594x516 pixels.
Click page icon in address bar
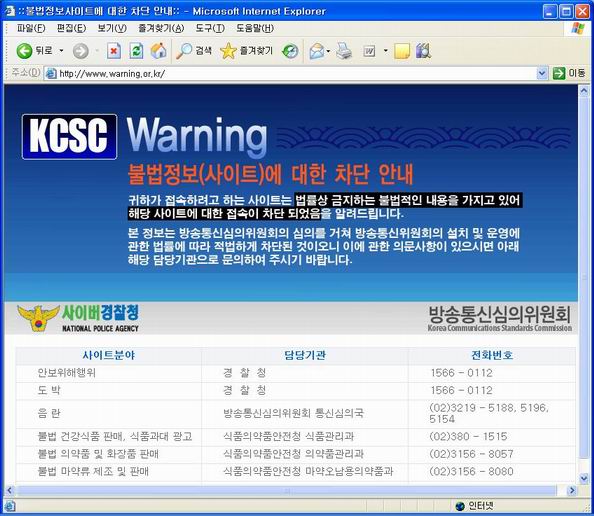51,73
